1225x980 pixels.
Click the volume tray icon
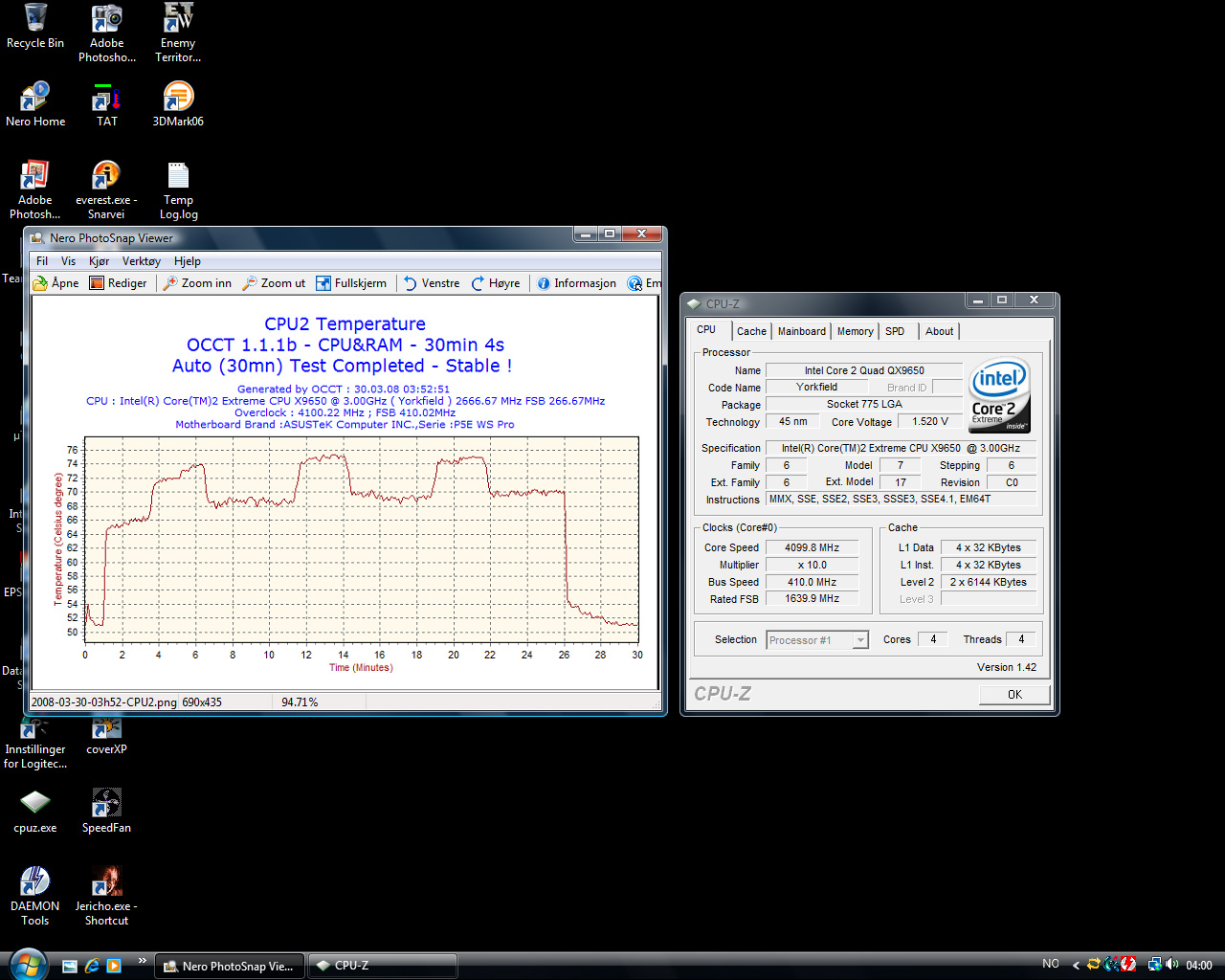pos(1172,965)
